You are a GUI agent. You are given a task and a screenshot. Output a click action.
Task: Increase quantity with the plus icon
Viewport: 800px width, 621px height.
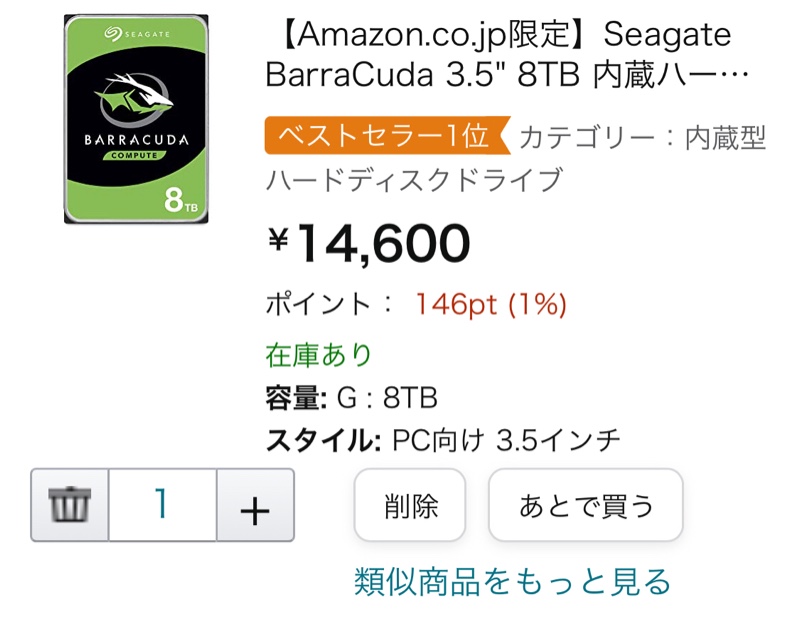255,505
